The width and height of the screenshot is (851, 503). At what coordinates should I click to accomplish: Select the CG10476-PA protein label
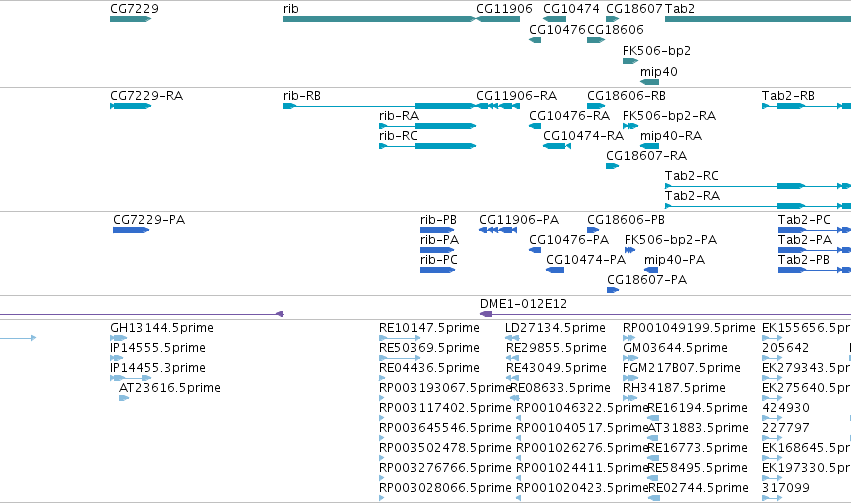(569, 240)
